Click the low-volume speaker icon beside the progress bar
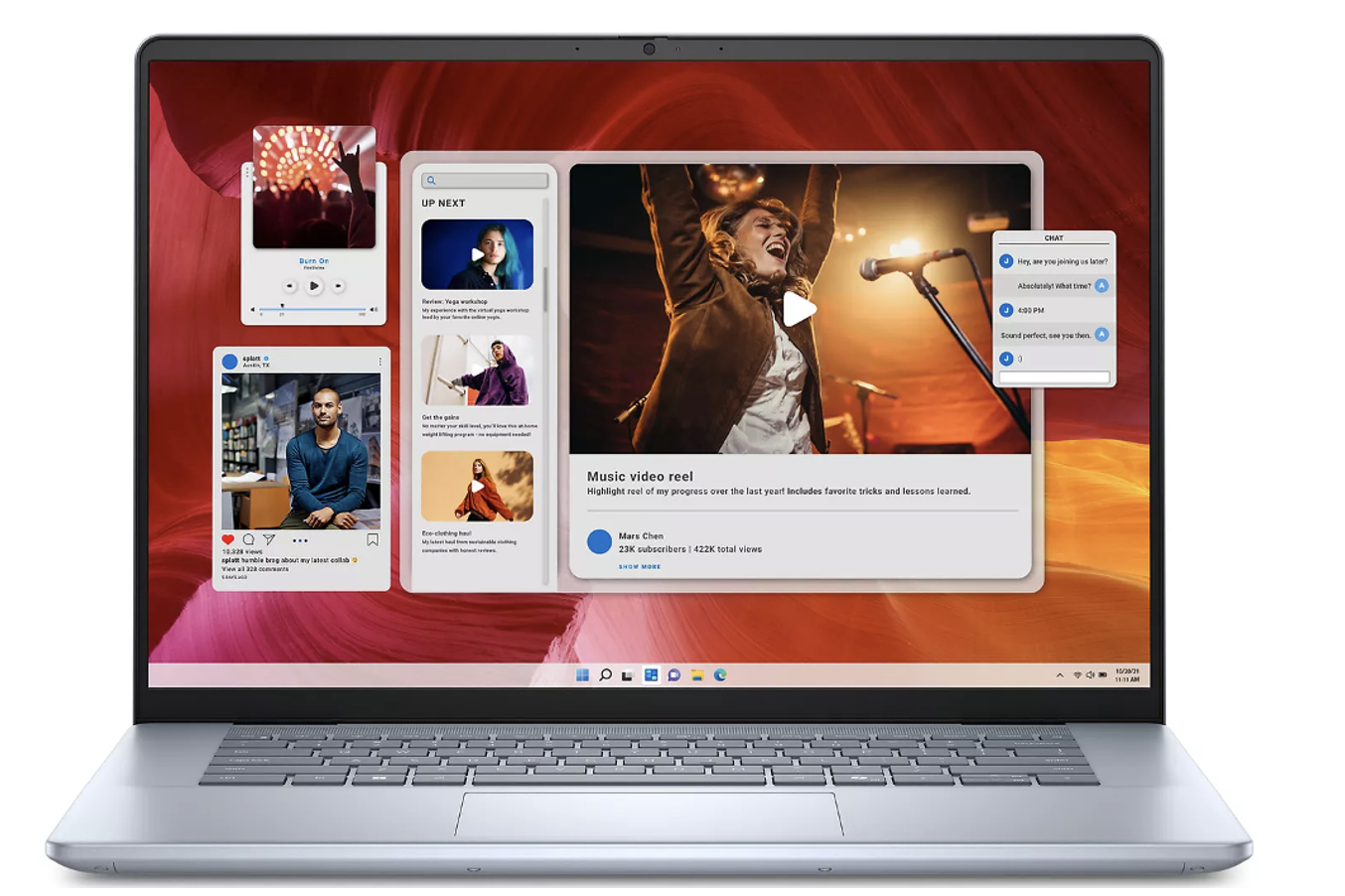 [252, 309]
